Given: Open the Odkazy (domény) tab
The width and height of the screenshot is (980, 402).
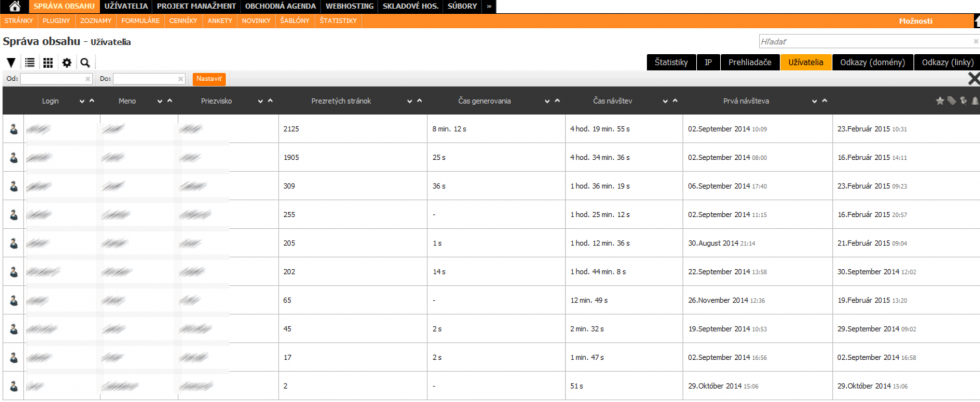Looking at the screenshot, I should point(872,62).
